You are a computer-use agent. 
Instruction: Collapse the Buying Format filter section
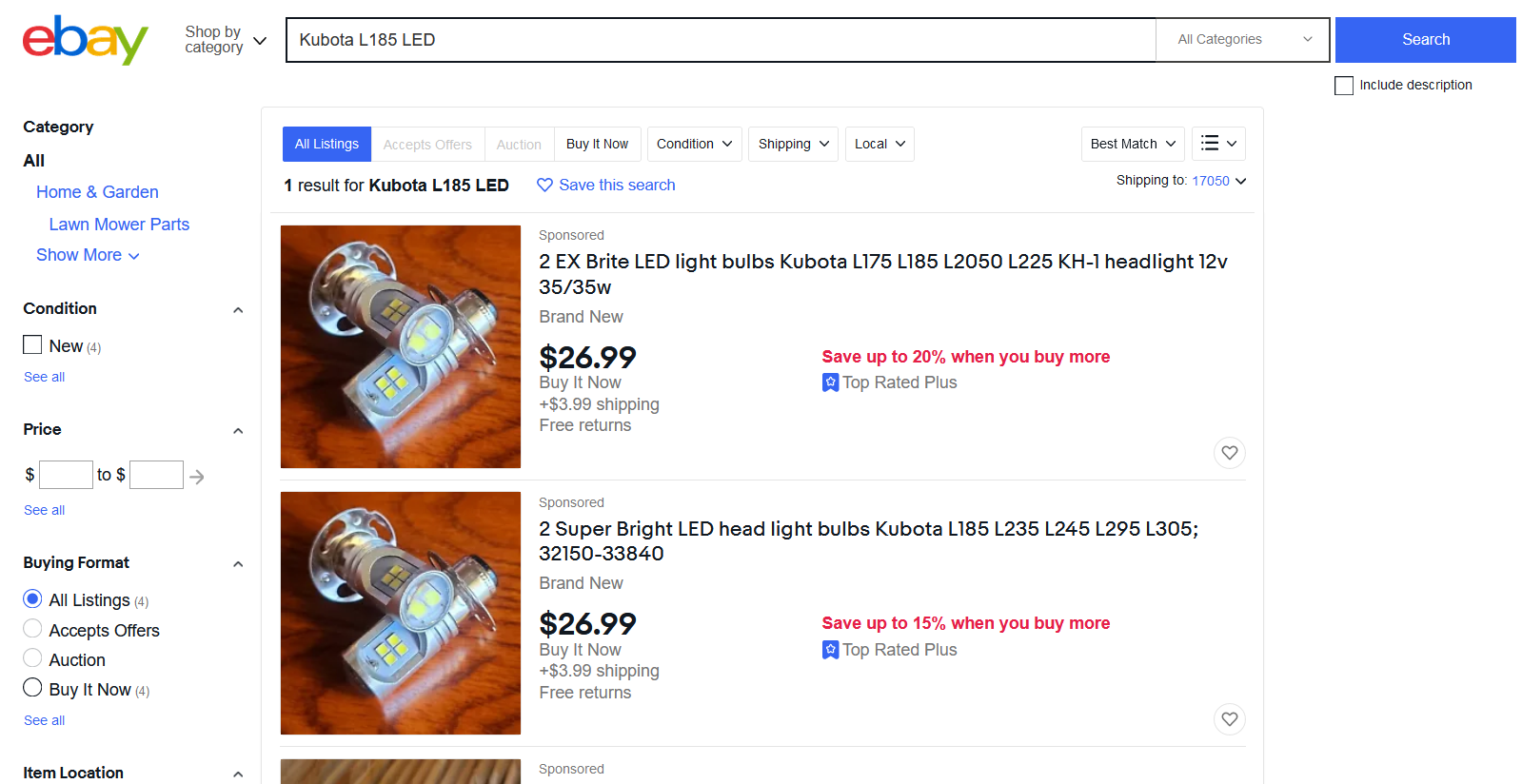tap(238, 564)
